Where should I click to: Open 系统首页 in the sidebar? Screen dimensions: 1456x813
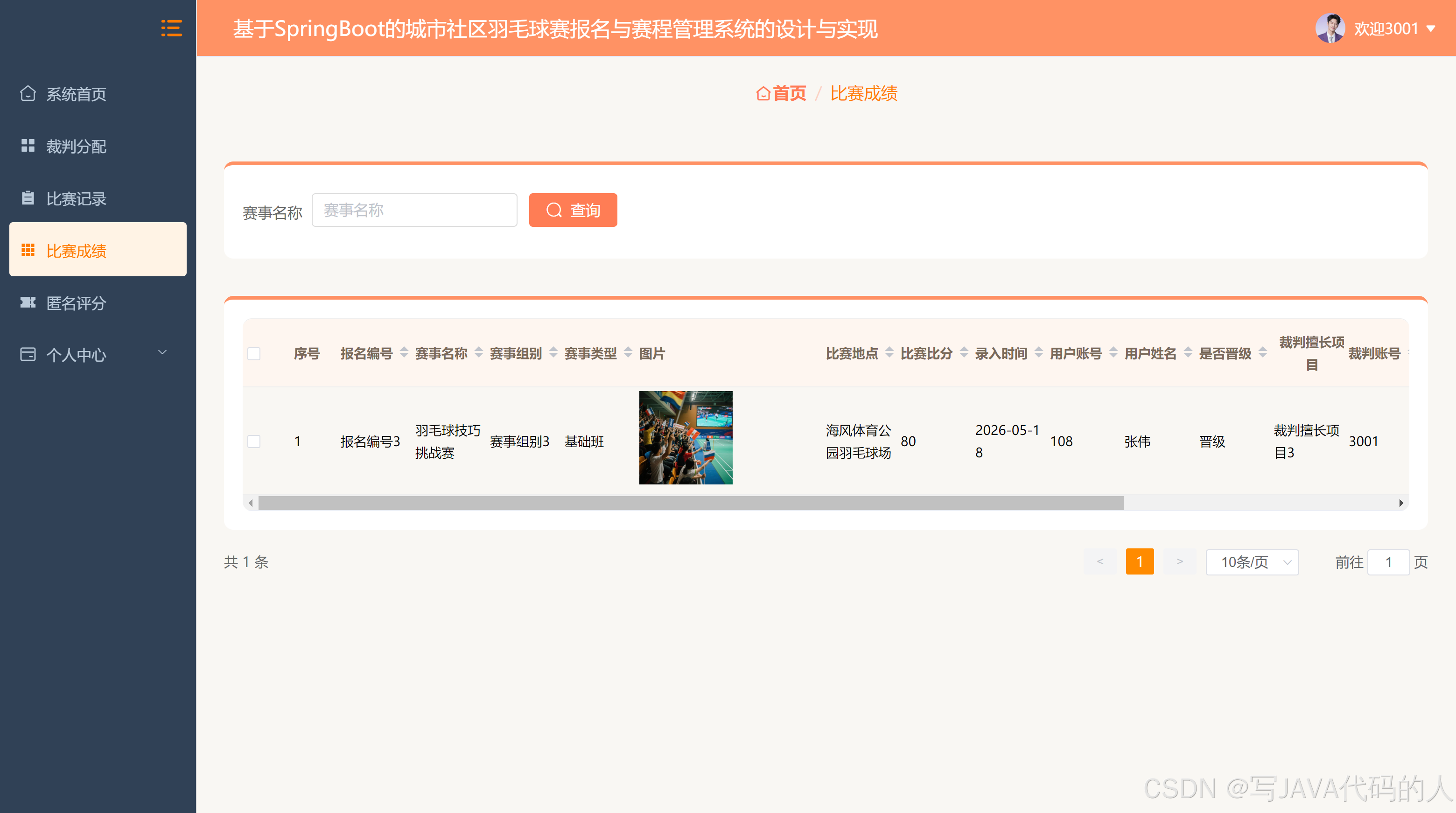click(98, 93)
